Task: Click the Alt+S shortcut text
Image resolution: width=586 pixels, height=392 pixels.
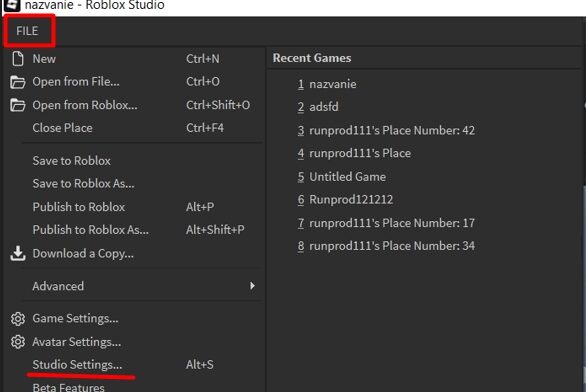Action: coord(200,365)
